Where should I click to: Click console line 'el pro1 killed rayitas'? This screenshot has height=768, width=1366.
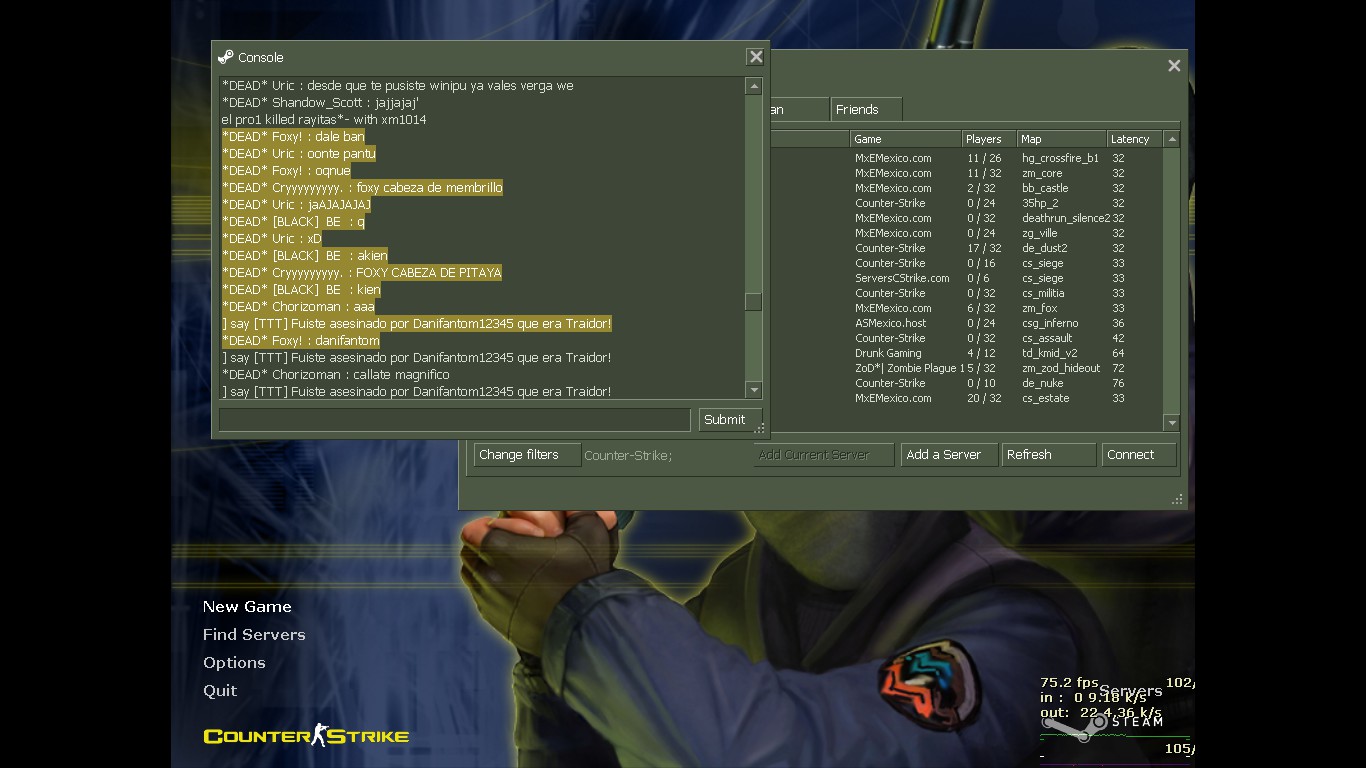pos(324,120)
